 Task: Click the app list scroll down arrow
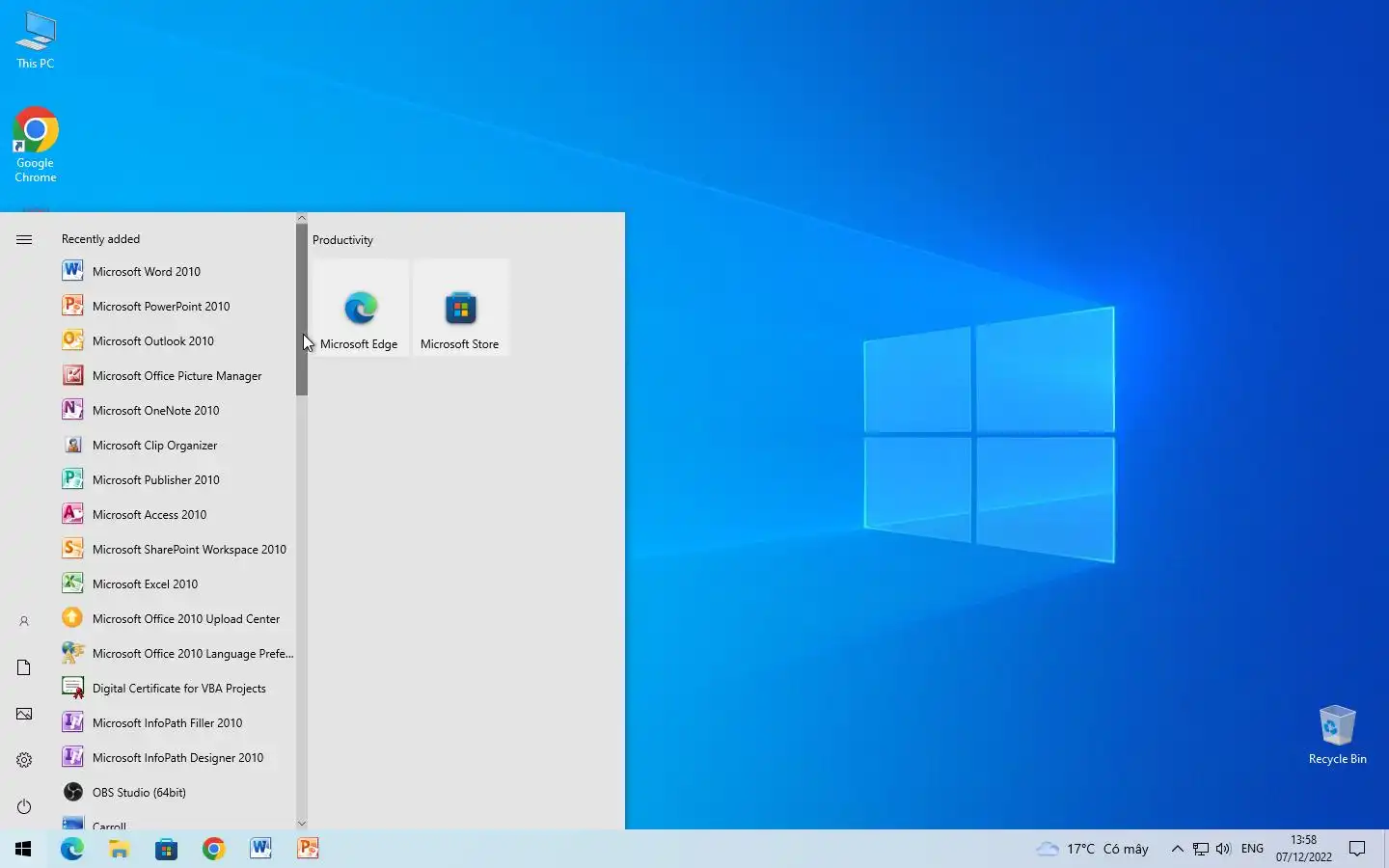click(x=302, y=824)
